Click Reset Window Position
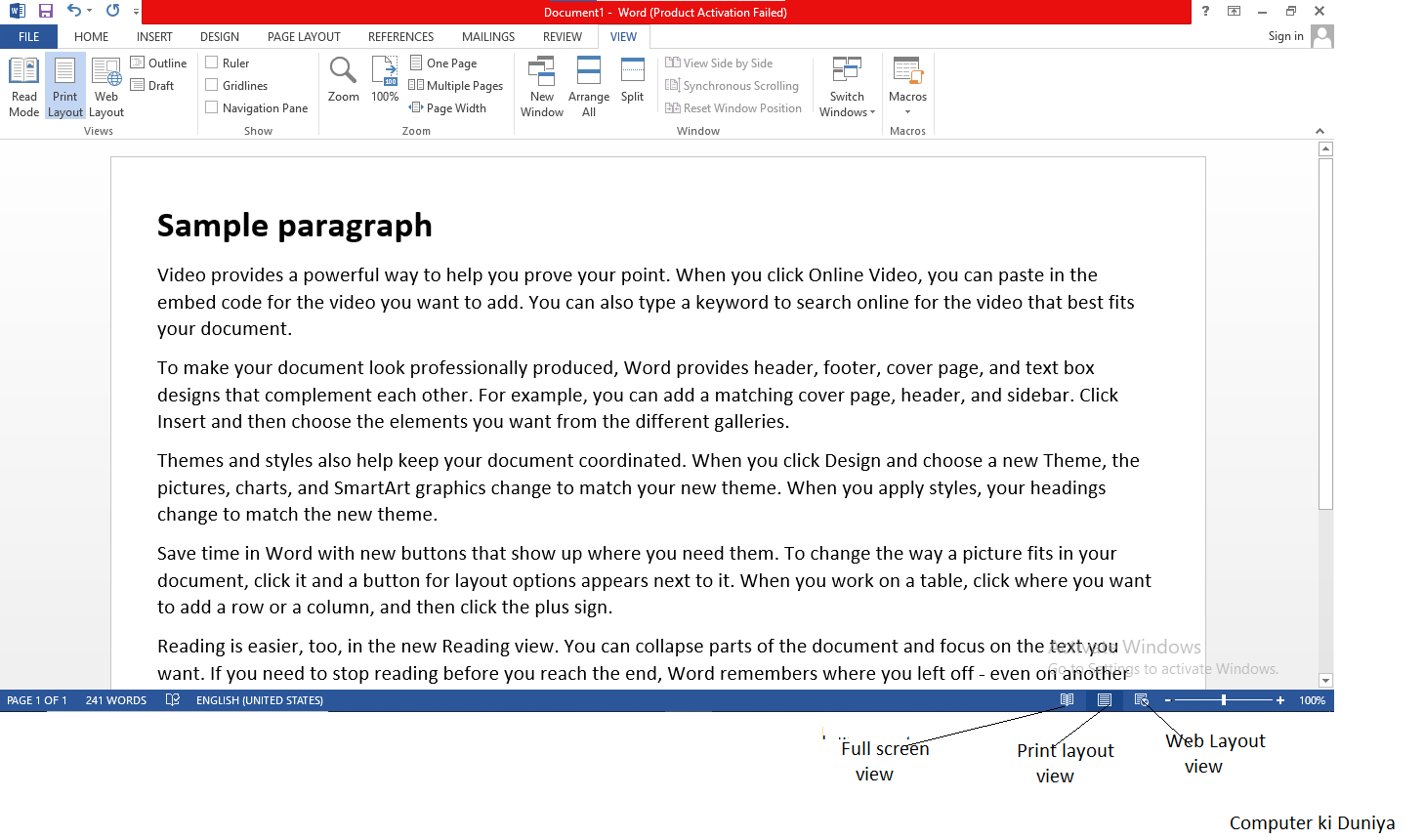Image resolution: width=1424 pixels, height=840 pixels. pos(733,107)
